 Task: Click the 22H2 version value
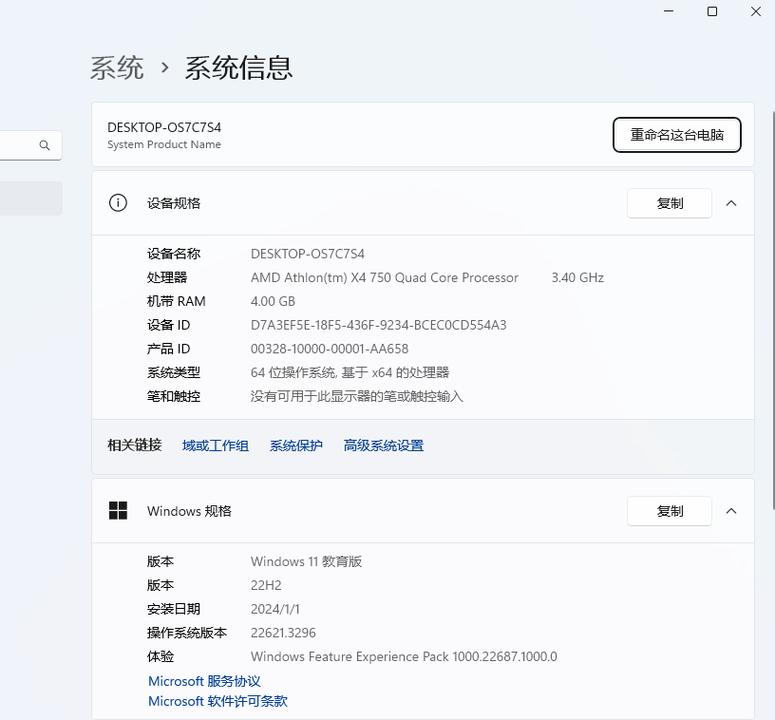point(266,586)
